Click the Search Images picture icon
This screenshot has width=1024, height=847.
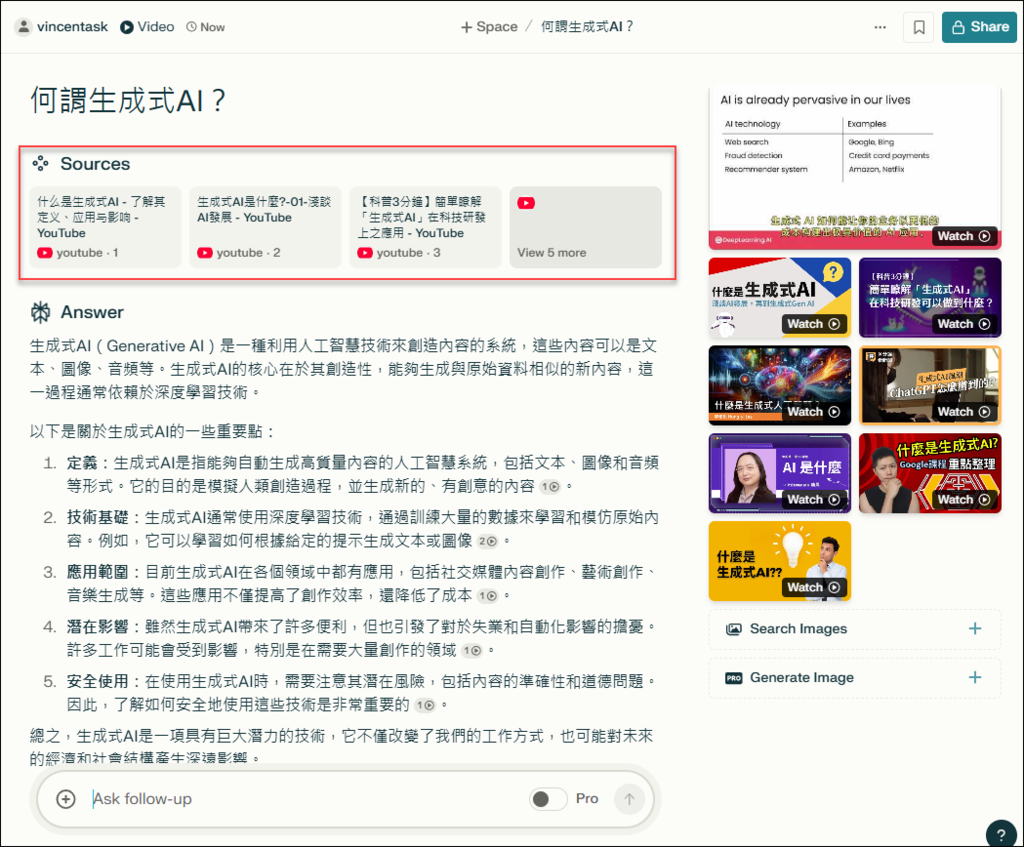[x=734, y=630]
